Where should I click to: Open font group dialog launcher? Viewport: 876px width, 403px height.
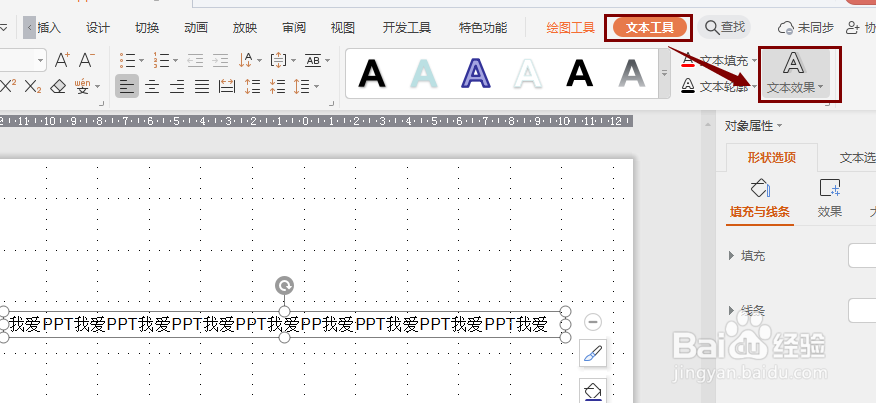click(x=102, y=103)
